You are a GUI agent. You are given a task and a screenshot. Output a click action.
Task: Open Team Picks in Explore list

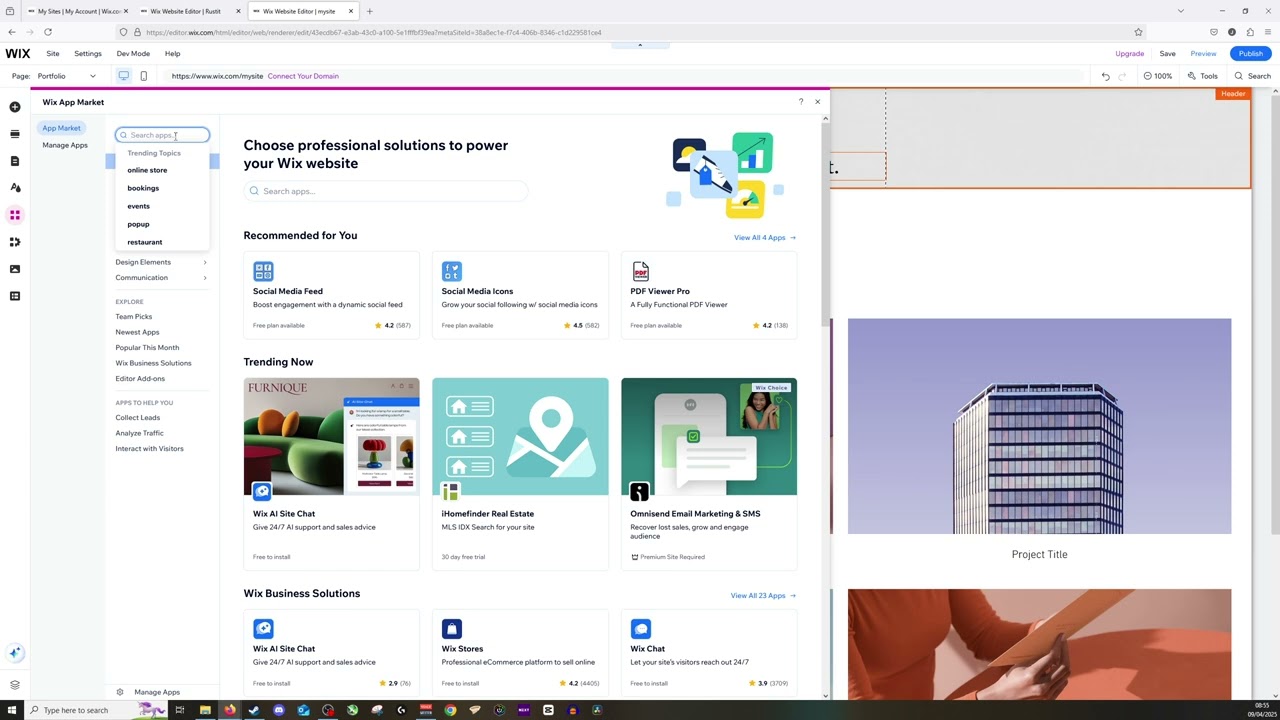(x=134, y=317)
